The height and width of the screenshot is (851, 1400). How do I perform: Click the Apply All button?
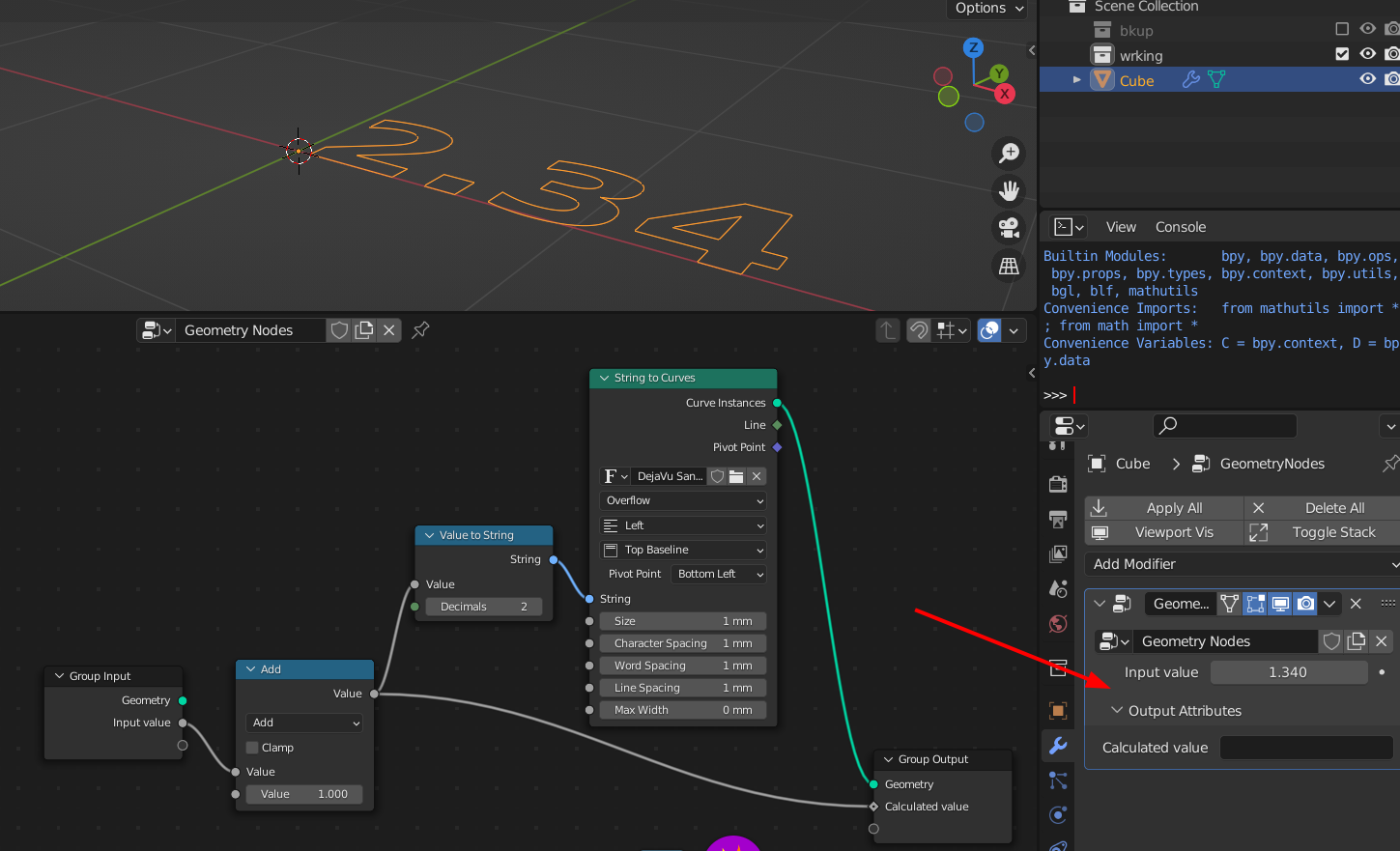pyautogui.click(x=1164, y=508)
